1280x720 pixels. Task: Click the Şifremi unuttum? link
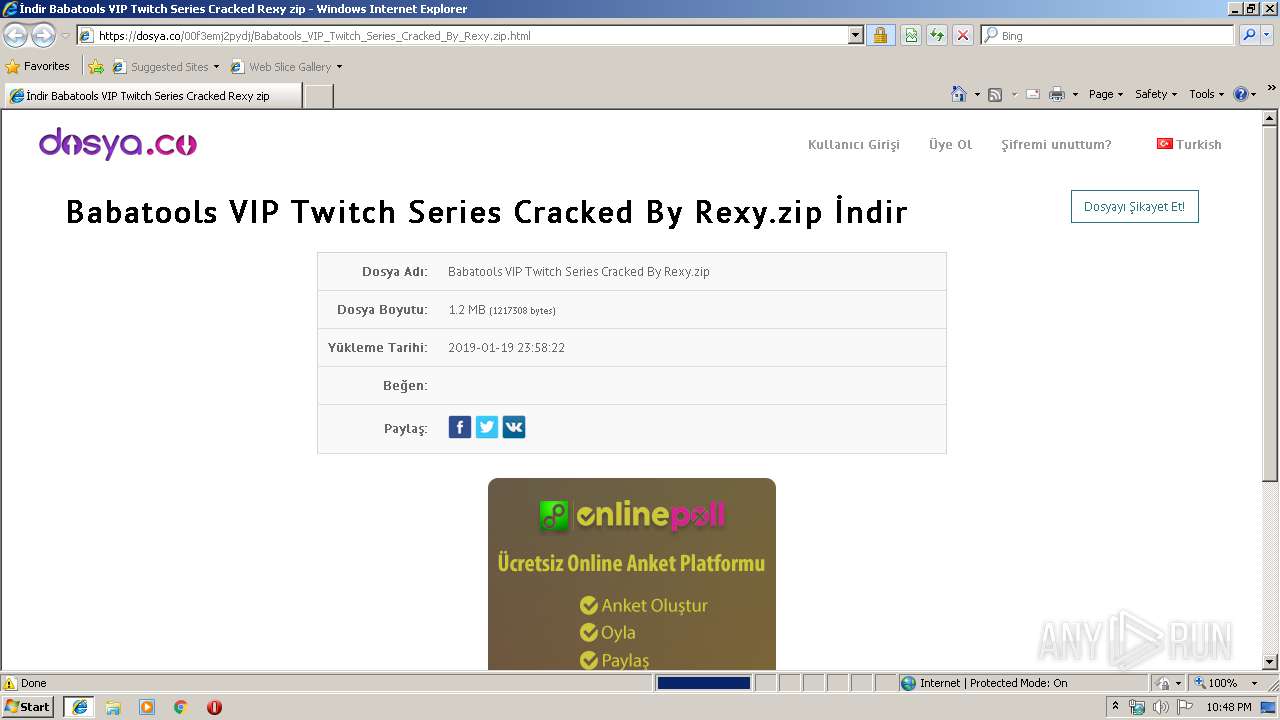(x=1056, y=144)
